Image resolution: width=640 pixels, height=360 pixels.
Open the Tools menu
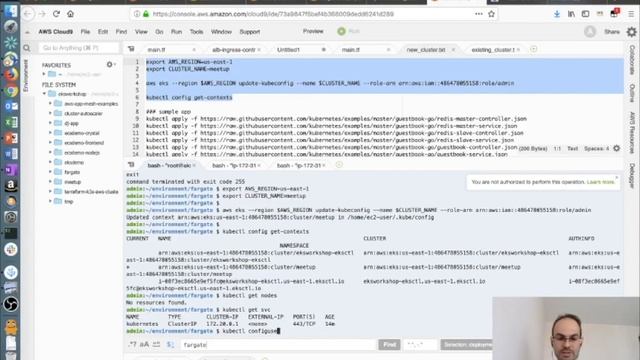196,31
